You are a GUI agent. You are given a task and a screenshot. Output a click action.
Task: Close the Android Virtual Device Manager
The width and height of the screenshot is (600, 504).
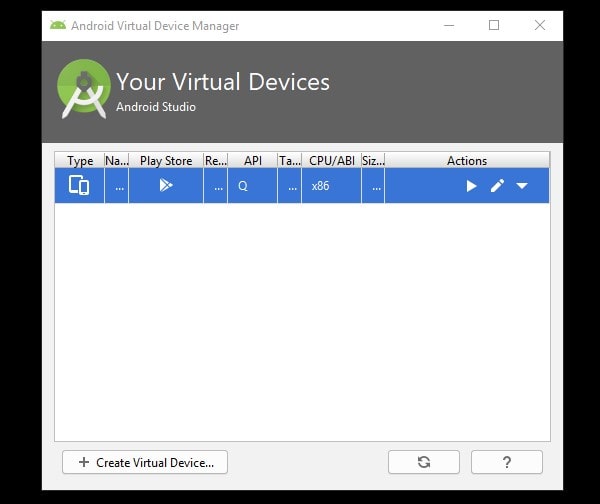click(540, 25)
